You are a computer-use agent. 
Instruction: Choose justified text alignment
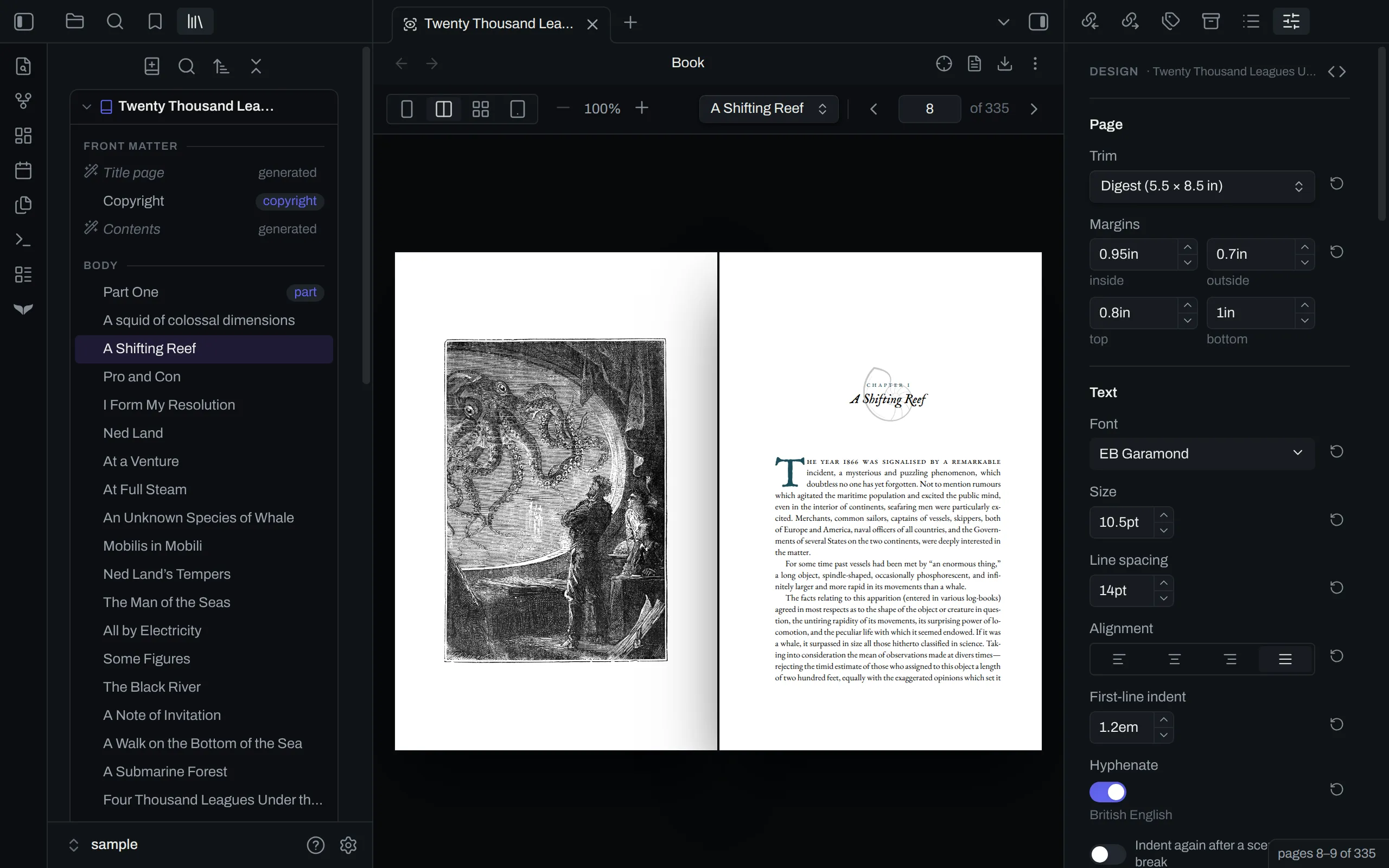tap(1285, 659)
